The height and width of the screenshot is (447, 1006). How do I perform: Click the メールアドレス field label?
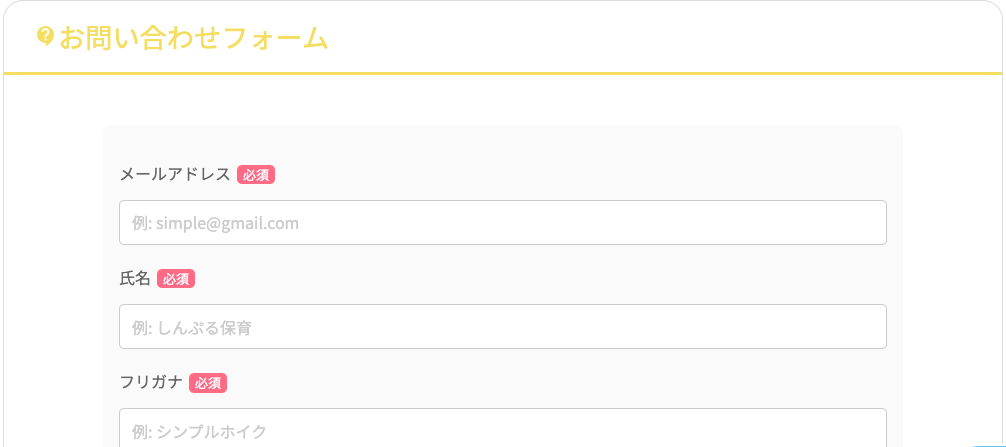pyautogui.click(x=175, y=175)
